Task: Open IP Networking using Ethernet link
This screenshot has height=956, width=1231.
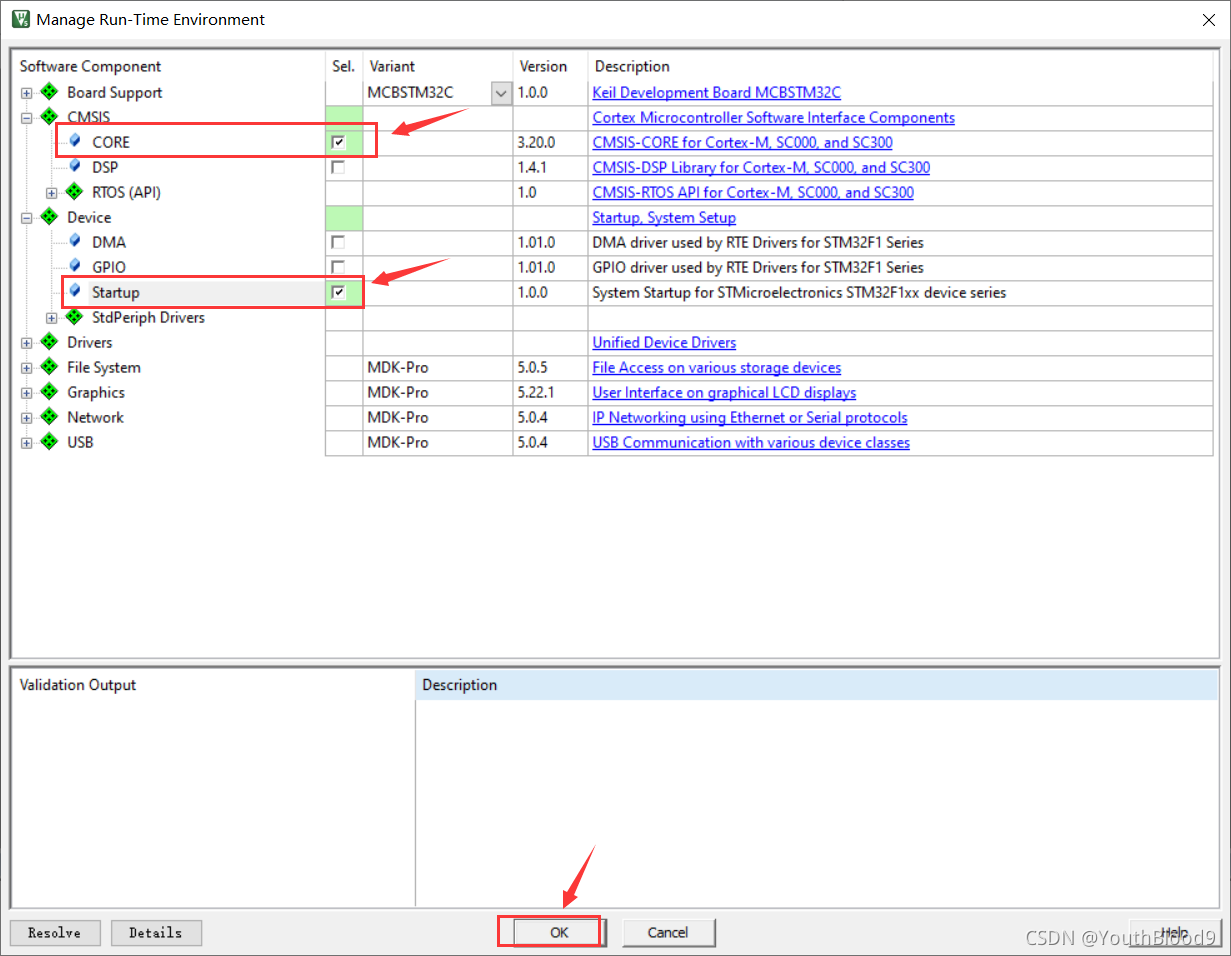Action: [750, 417]
